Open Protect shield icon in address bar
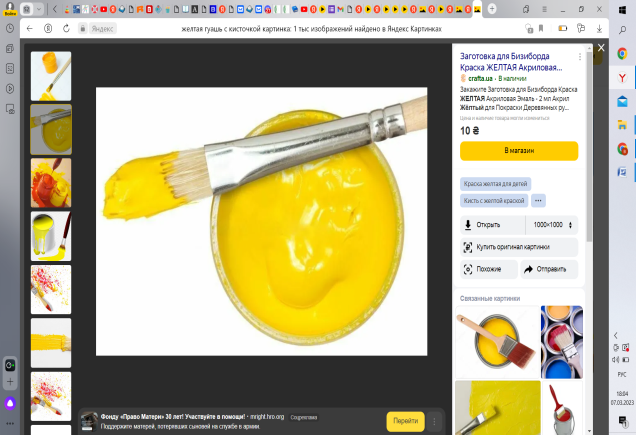 pyautogui.click(x=529, y=28)
